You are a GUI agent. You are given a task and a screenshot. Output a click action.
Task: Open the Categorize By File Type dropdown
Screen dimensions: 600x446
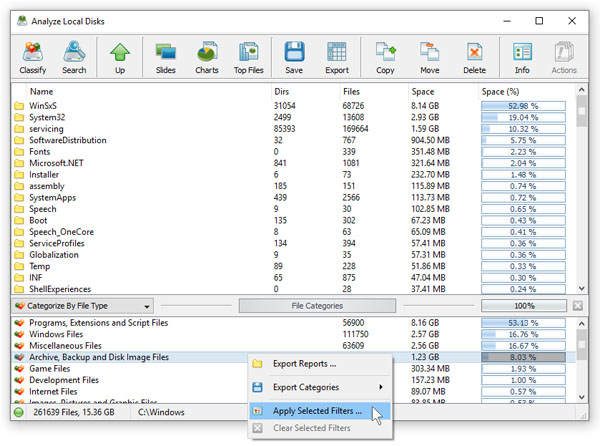coord(82,306)
